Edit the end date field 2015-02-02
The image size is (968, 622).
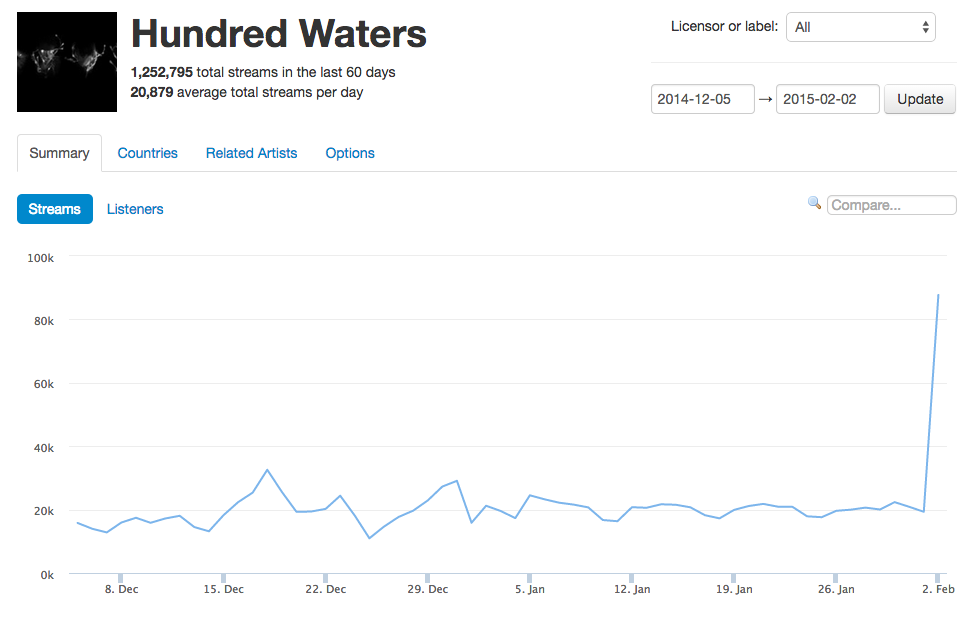[x=827, y=99]
